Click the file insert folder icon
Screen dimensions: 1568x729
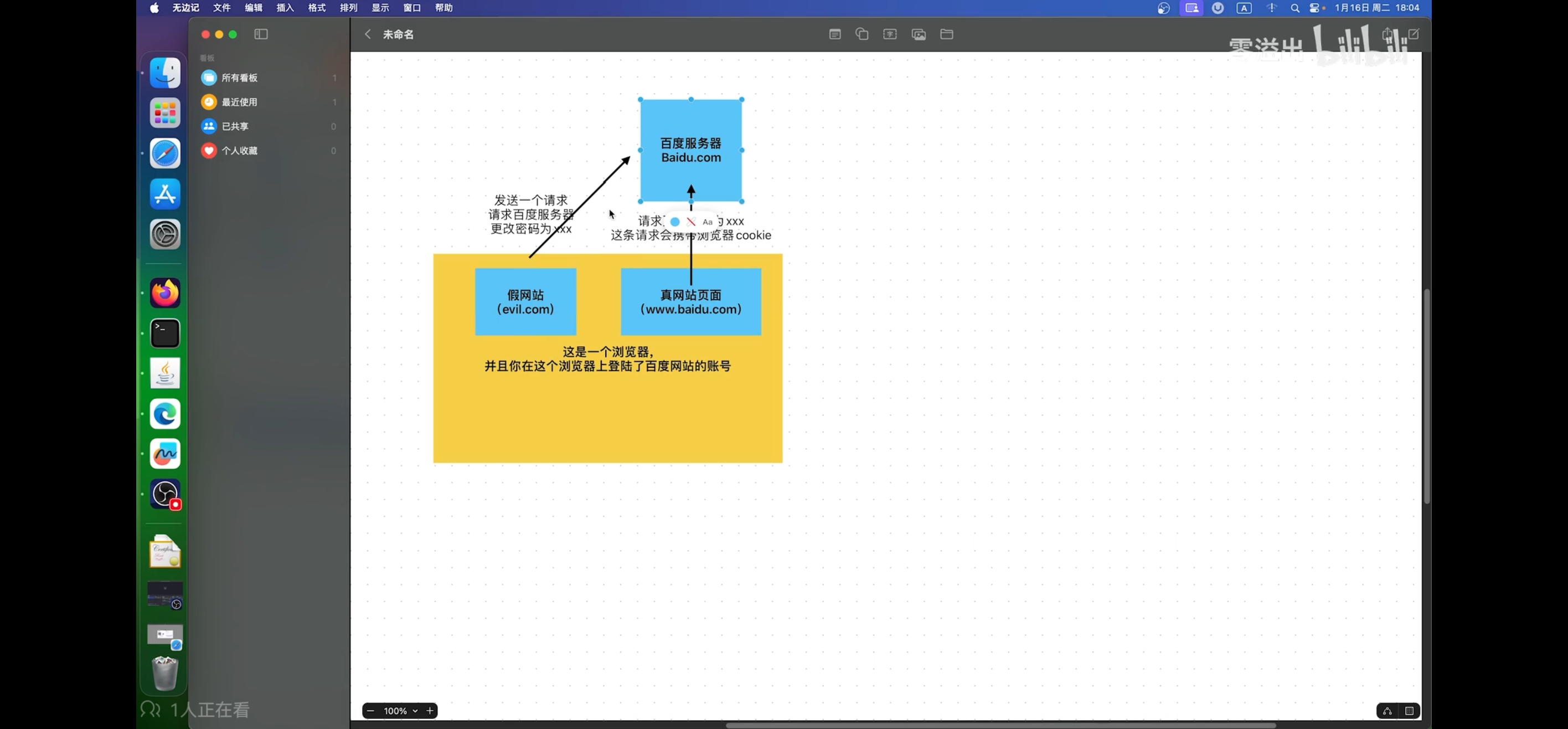(947, 34)
